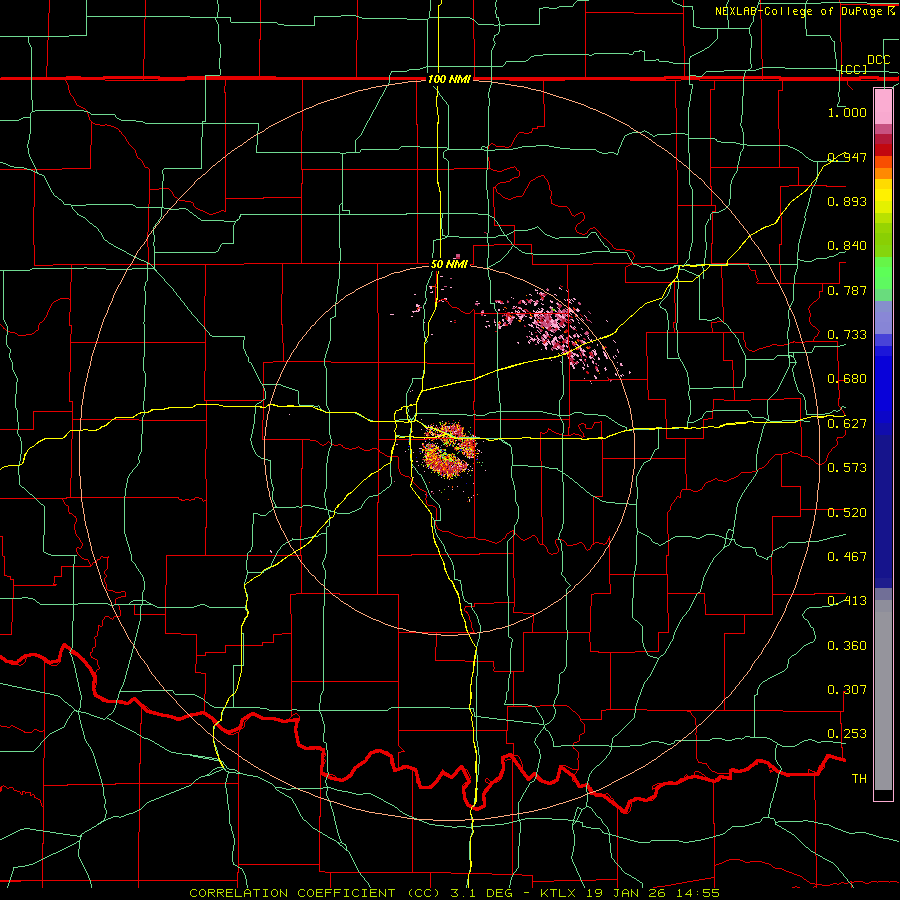
Task: Click the DCC label above the scale
Action: pos(878,60)
